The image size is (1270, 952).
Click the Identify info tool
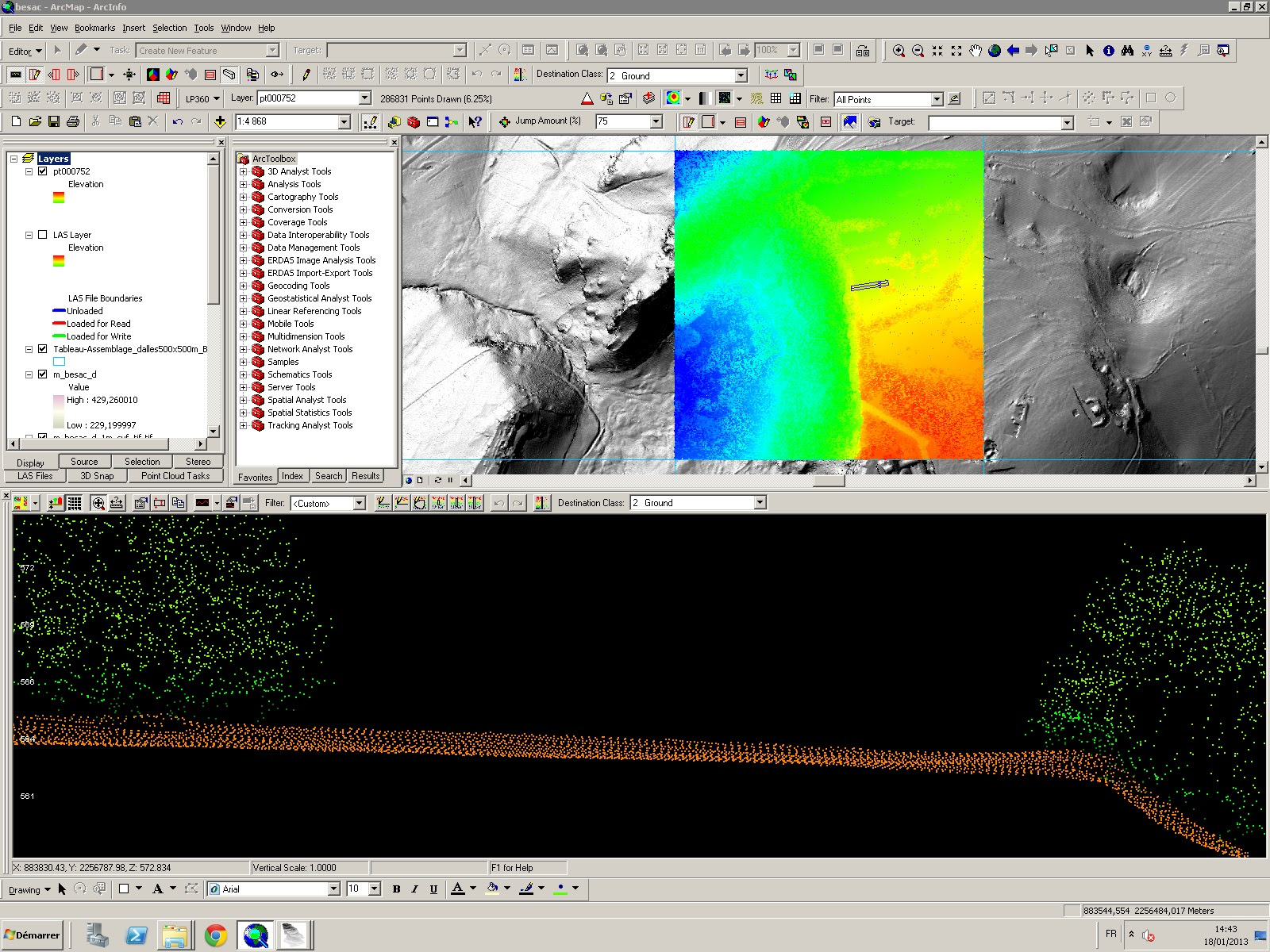pos(1109,51)
